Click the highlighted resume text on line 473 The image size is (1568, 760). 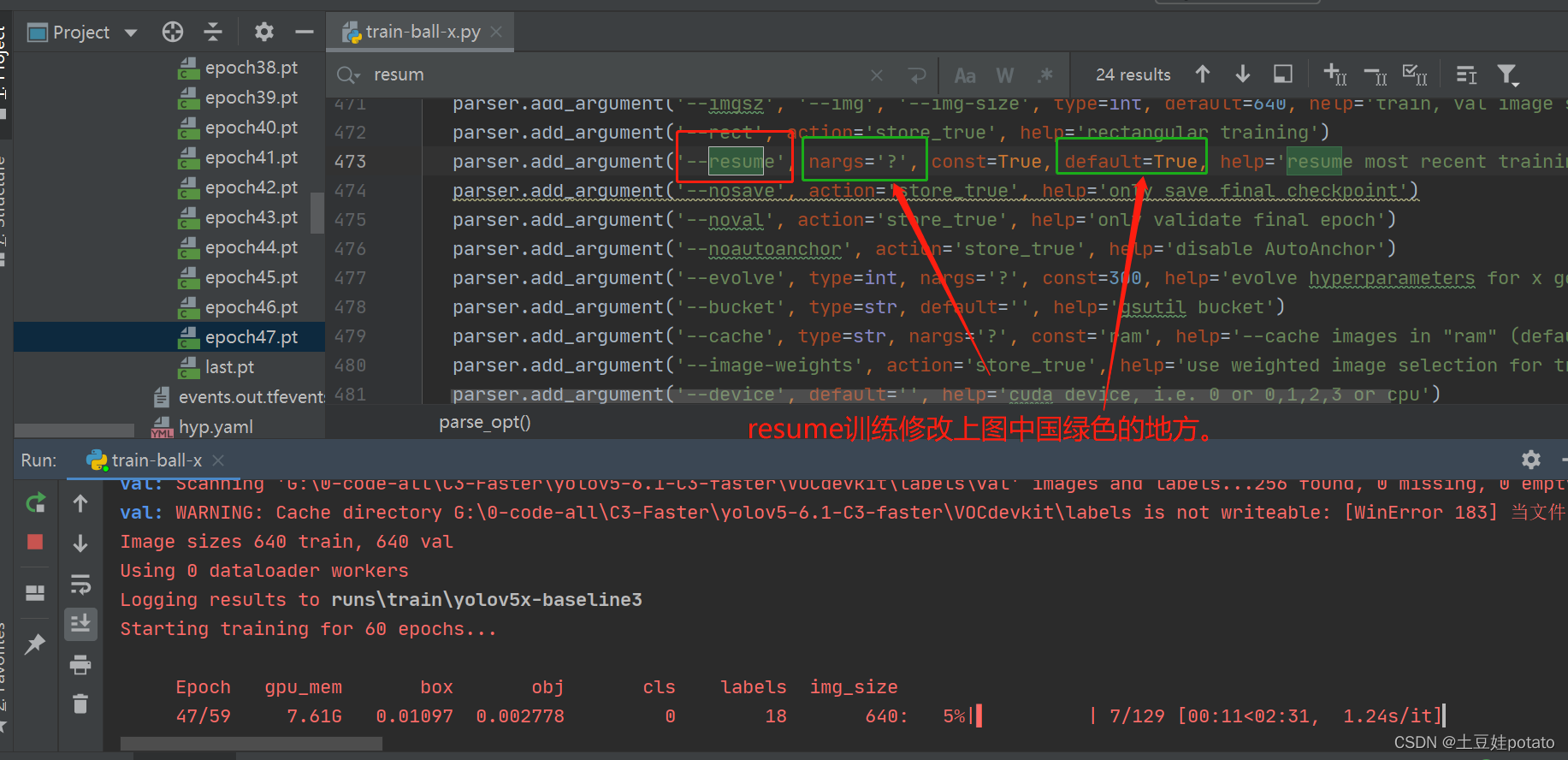point(736,162)
